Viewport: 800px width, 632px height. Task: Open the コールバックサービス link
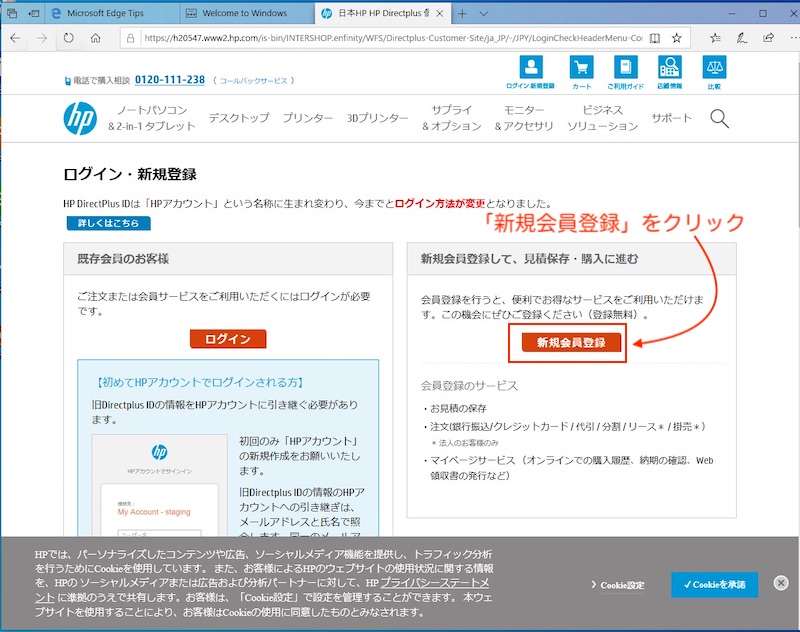[254, 81]
